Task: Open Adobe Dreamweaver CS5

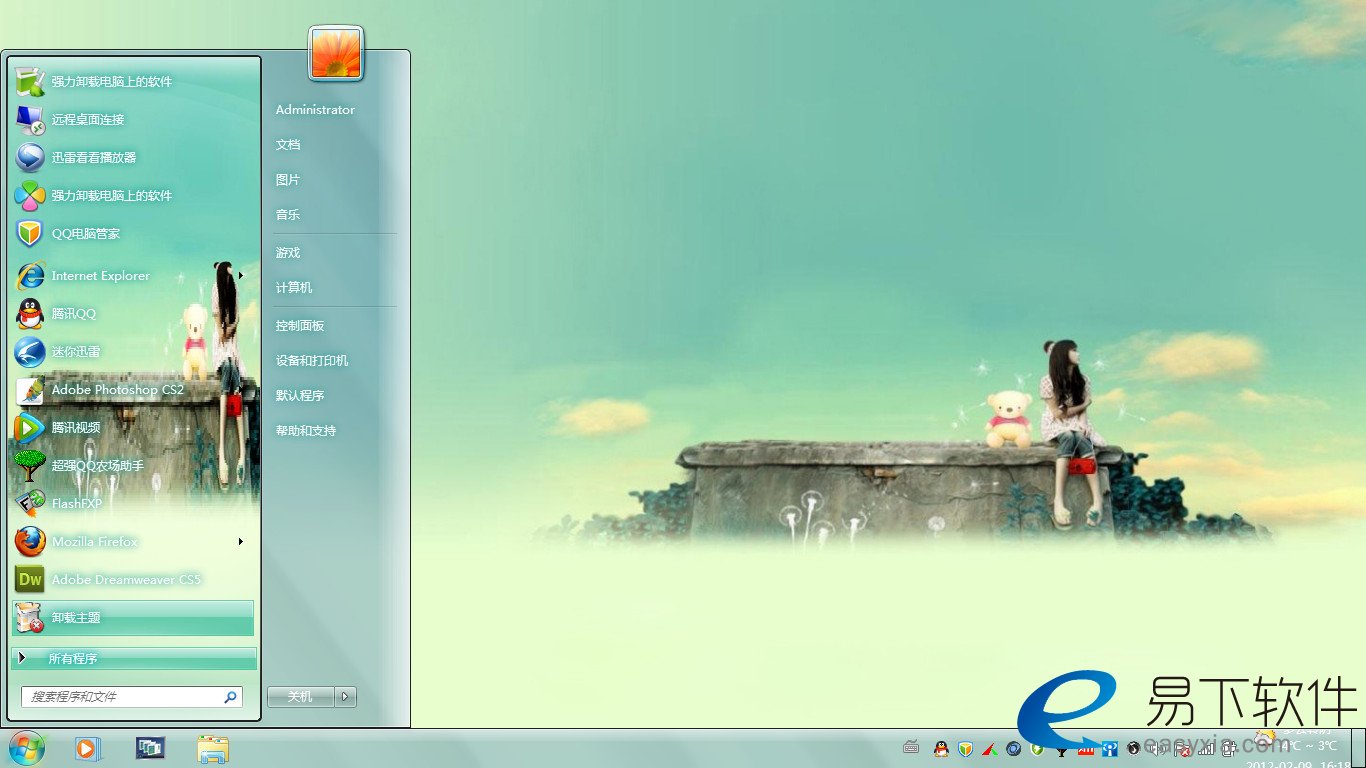Action: tap(125, 580)
